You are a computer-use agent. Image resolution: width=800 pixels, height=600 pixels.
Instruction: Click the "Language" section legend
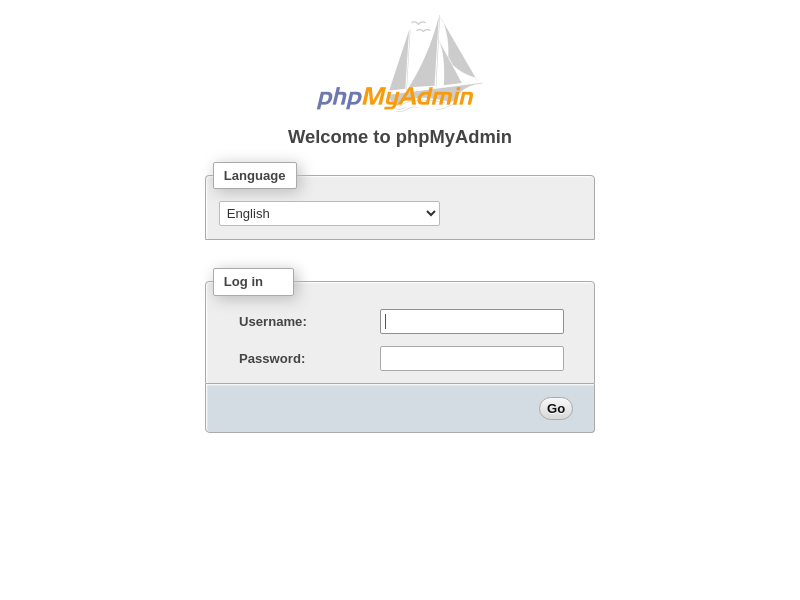point(254,176)
